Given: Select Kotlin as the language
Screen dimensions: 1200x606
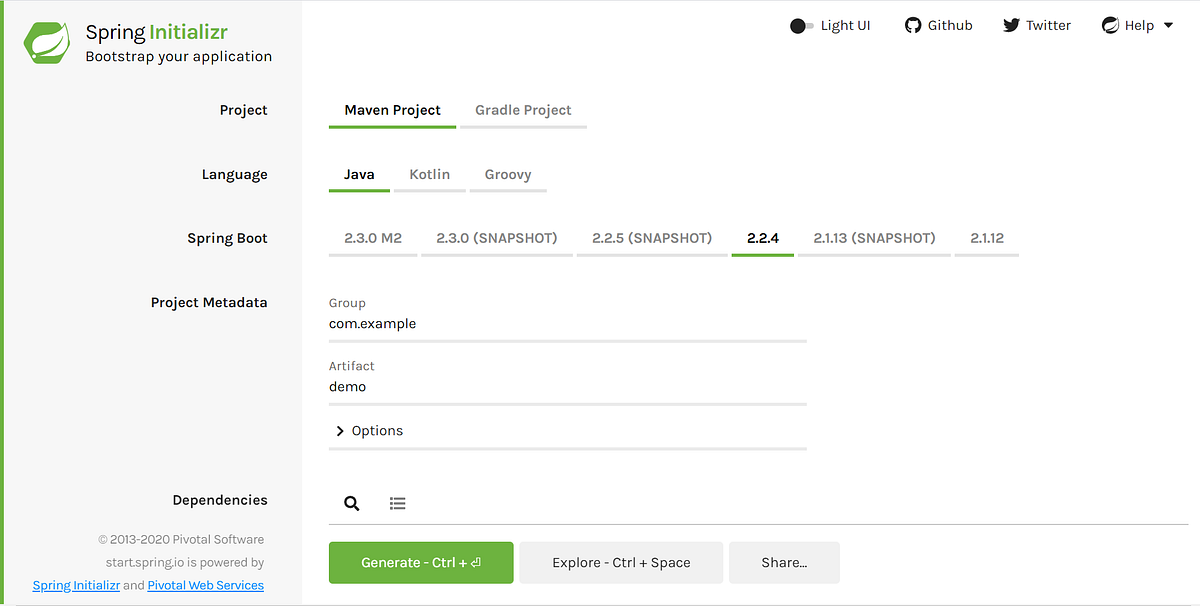Looking at the screenshot, I should (429, 174).
